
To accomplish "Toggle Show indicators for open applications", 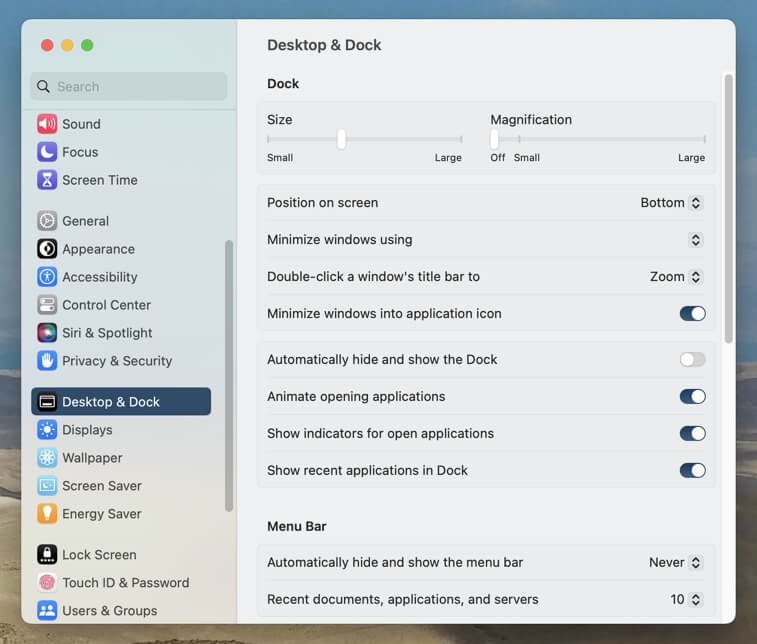I will point(692,434).
